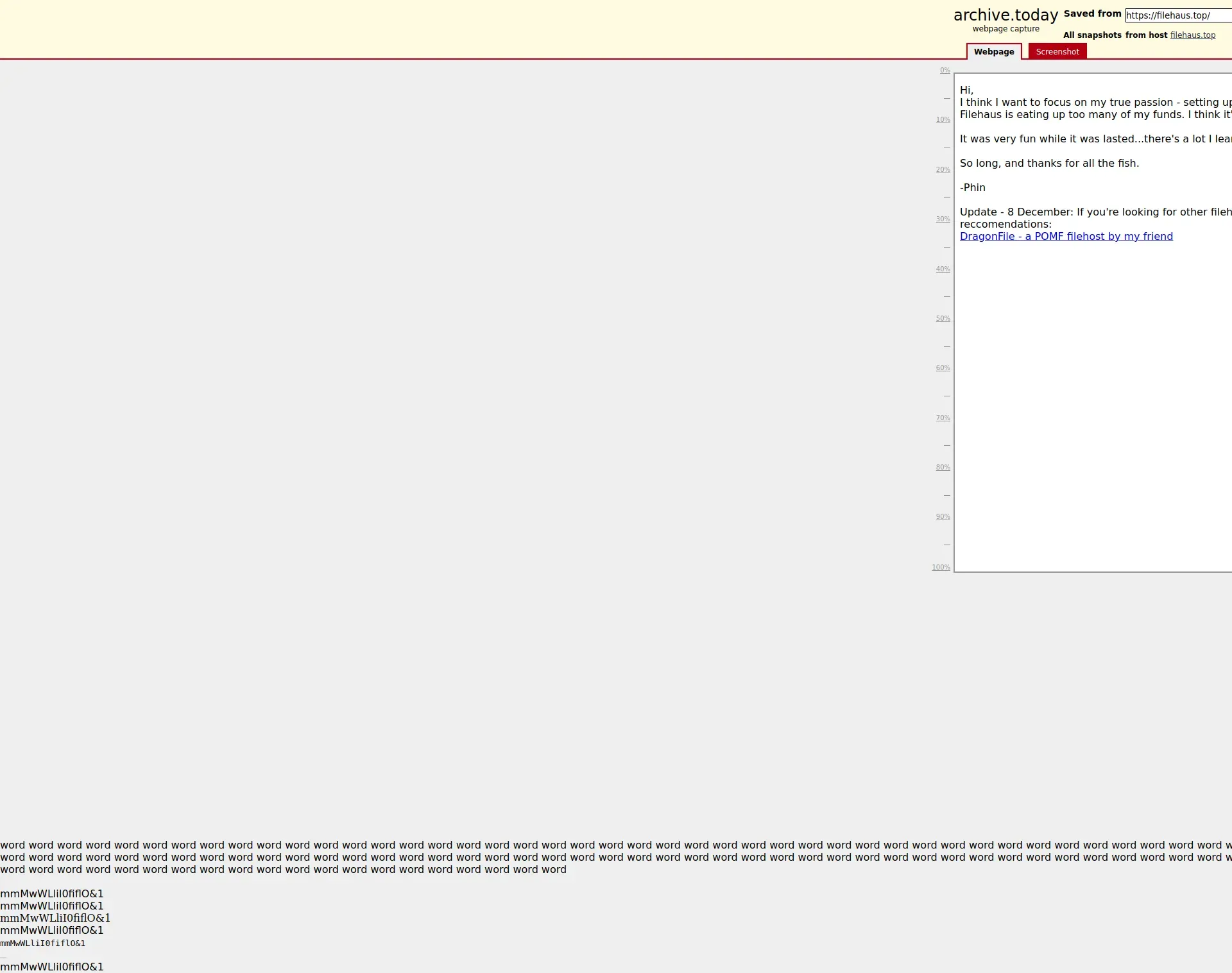Switch to the Webpage tab
1232x973 pixels.
(x=993, y=52)
